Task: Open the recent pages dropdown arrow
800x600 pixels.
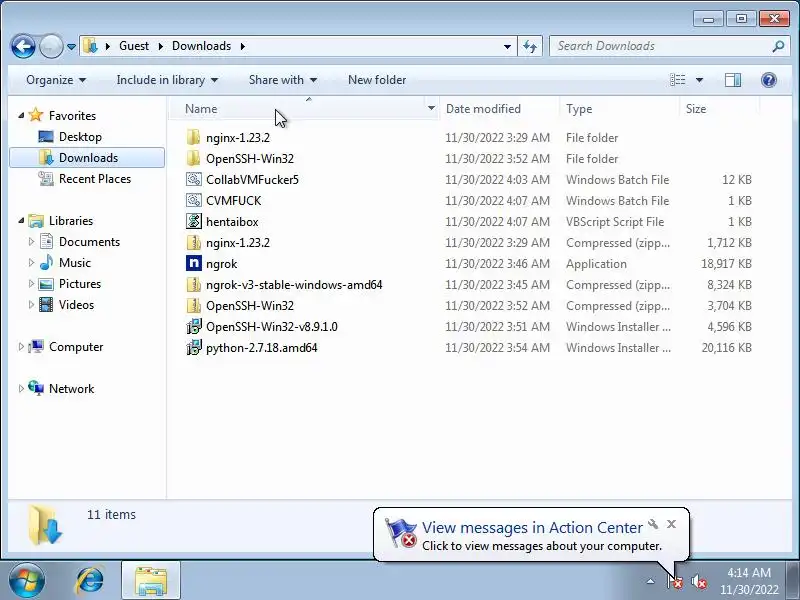Action: 71,47
